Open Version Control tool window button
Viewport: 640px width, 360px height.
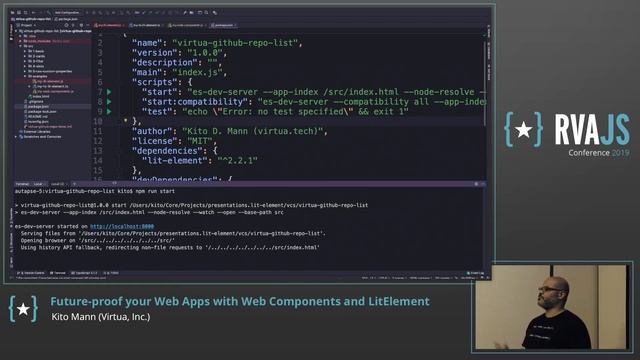[31, 273]
